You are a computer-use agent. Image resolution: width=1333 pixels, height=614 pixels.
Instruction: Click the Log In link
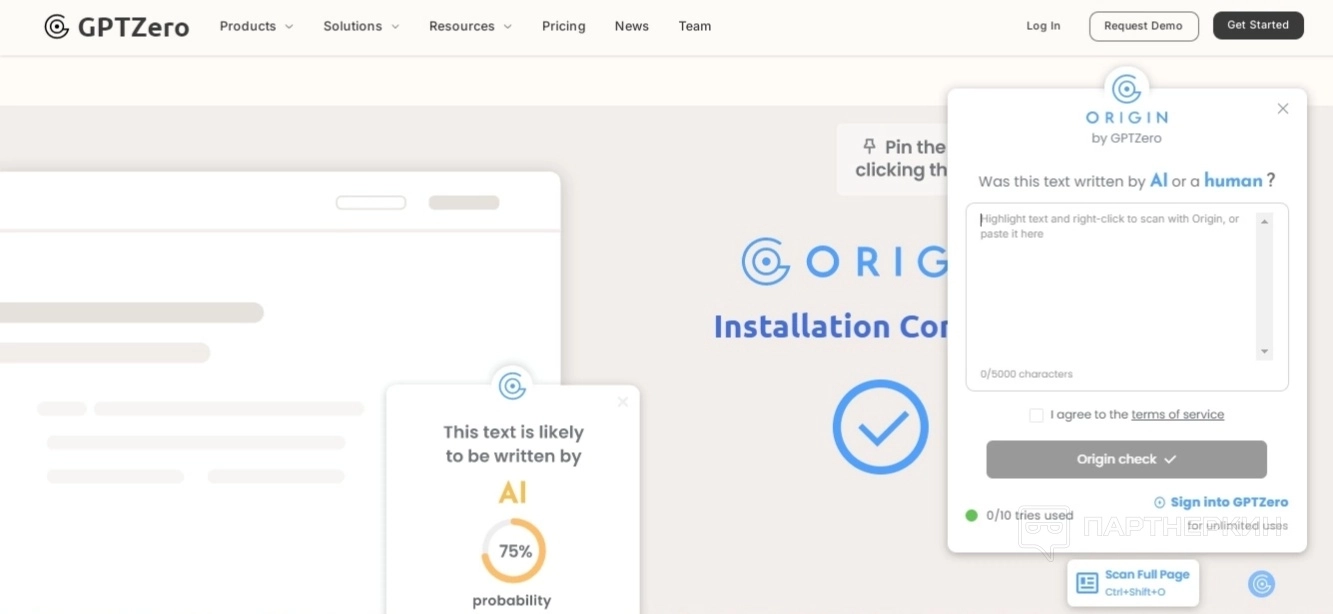(x=1043, y=26)
